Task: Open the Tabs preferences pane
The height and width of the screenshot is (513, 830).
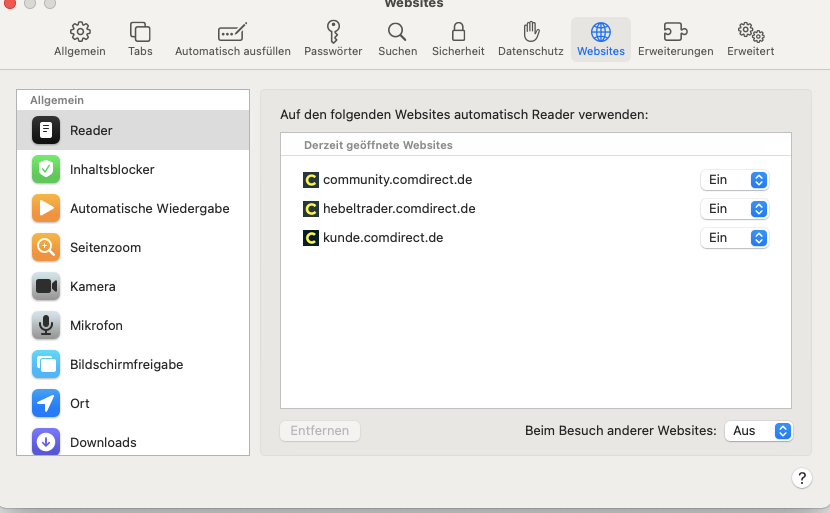Action: [140, 40]
